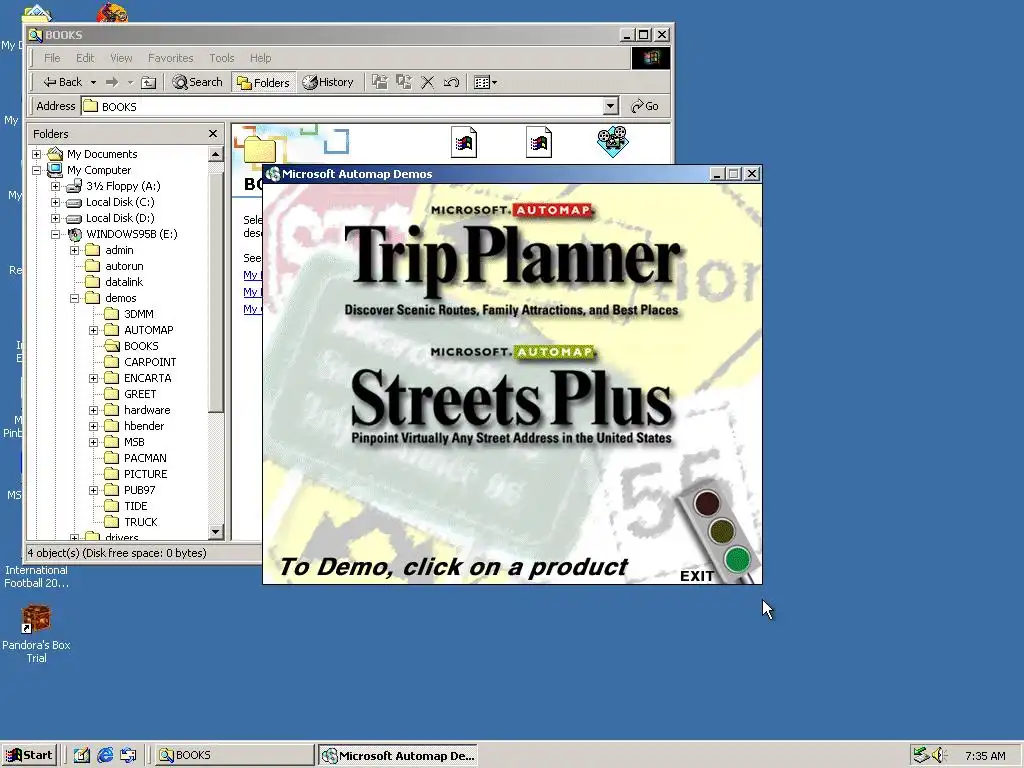Select the MSB folder
Screen dimensions: 1024x768
(134, 442)
